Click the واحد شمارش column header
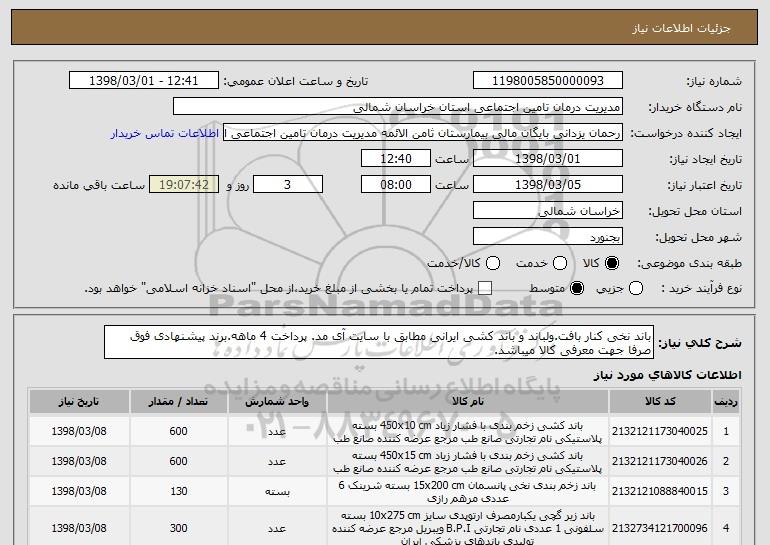Screen dimensions: 770x545 point(277,402)
